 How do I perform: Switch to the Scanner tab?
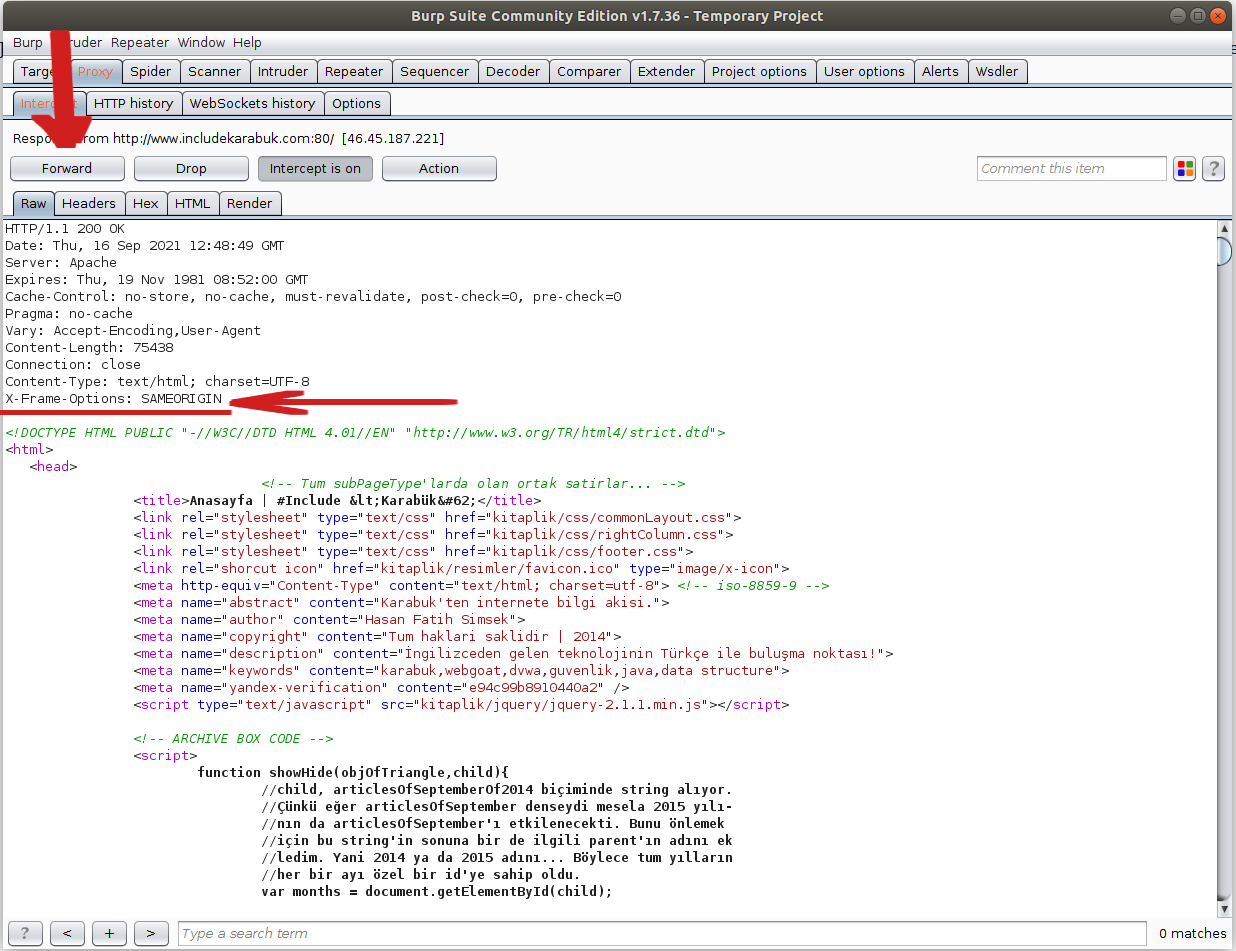click(215, 72)
